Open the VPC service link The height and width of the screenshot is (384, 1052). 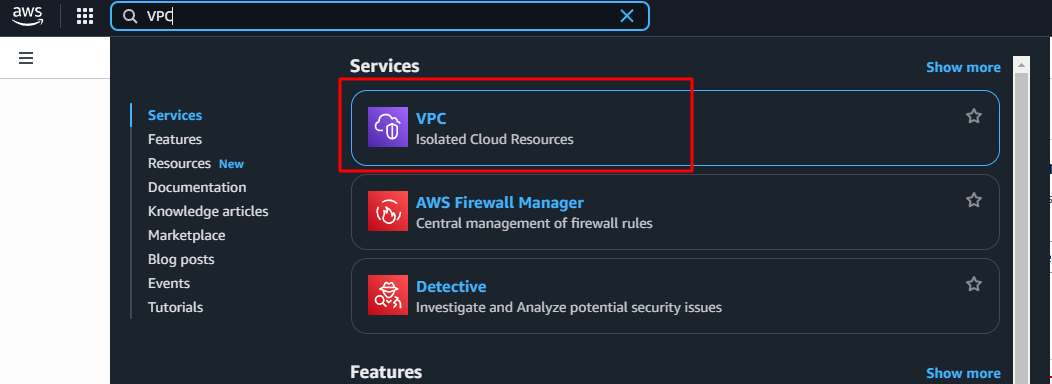coord(431,119)
